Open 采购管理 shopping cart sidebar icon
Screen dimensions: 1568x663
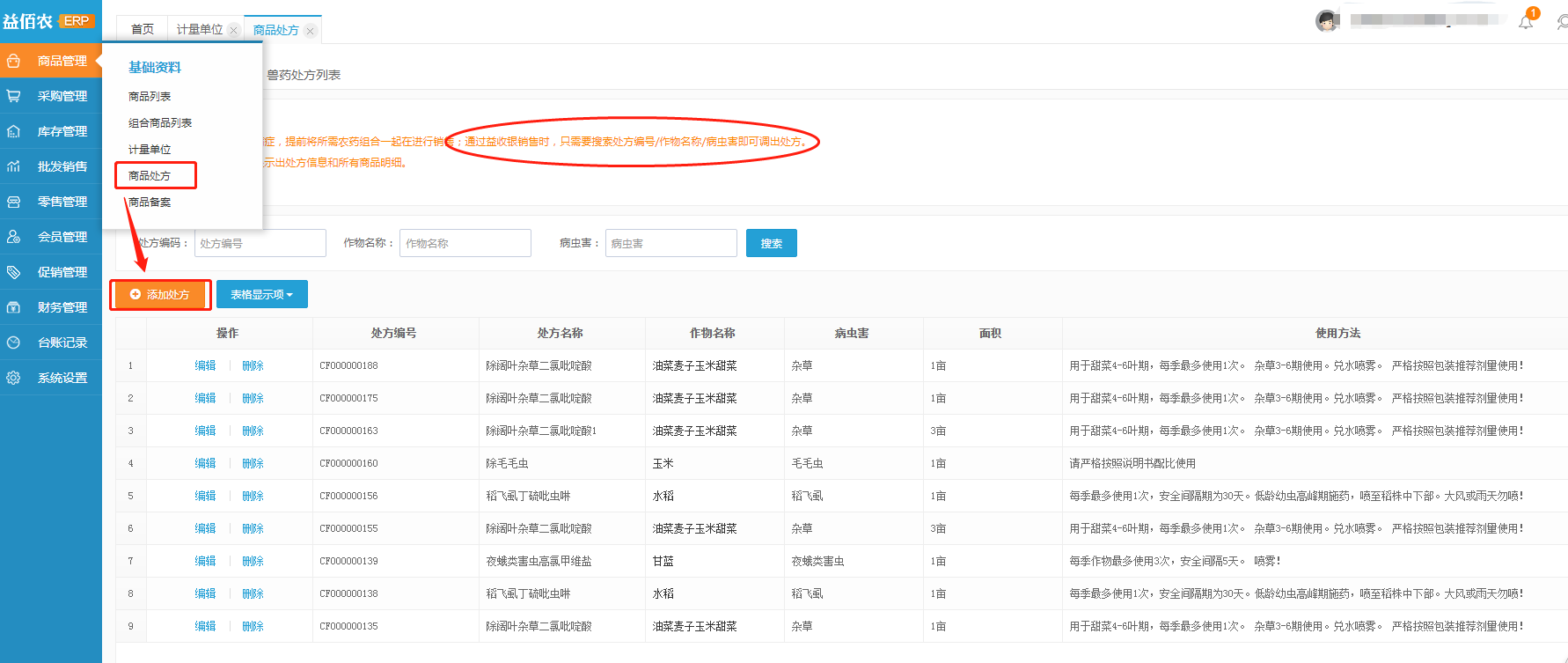click(14, 96)
